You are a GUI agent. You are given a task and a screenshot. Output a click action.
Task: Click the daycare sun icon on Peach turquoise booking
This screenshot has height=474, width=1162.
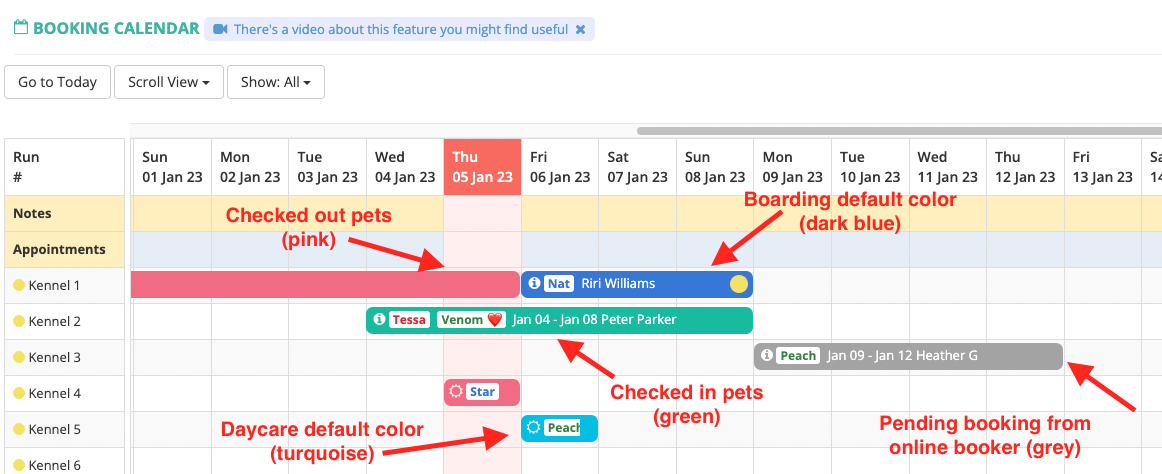(x=534, y=427)
